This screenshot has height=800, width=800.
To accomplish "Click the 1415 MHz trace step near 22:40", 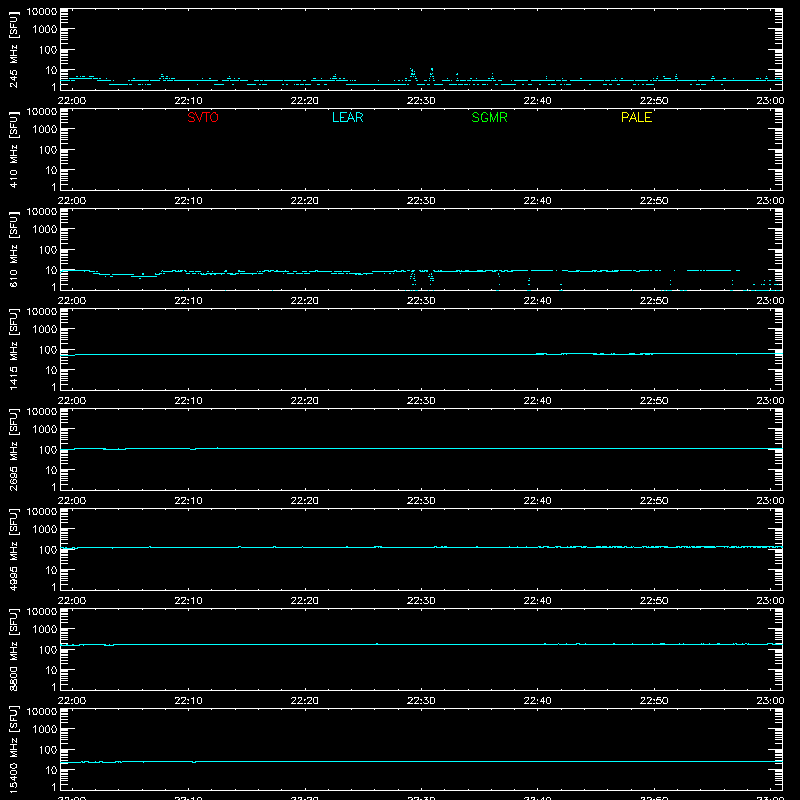I will point(541,354).
